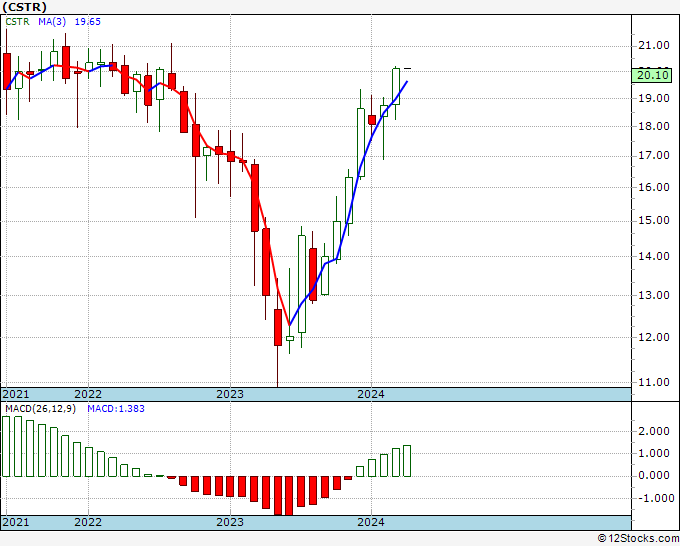
Task: Click the MA(3) legend label
Action: (52, 21)
